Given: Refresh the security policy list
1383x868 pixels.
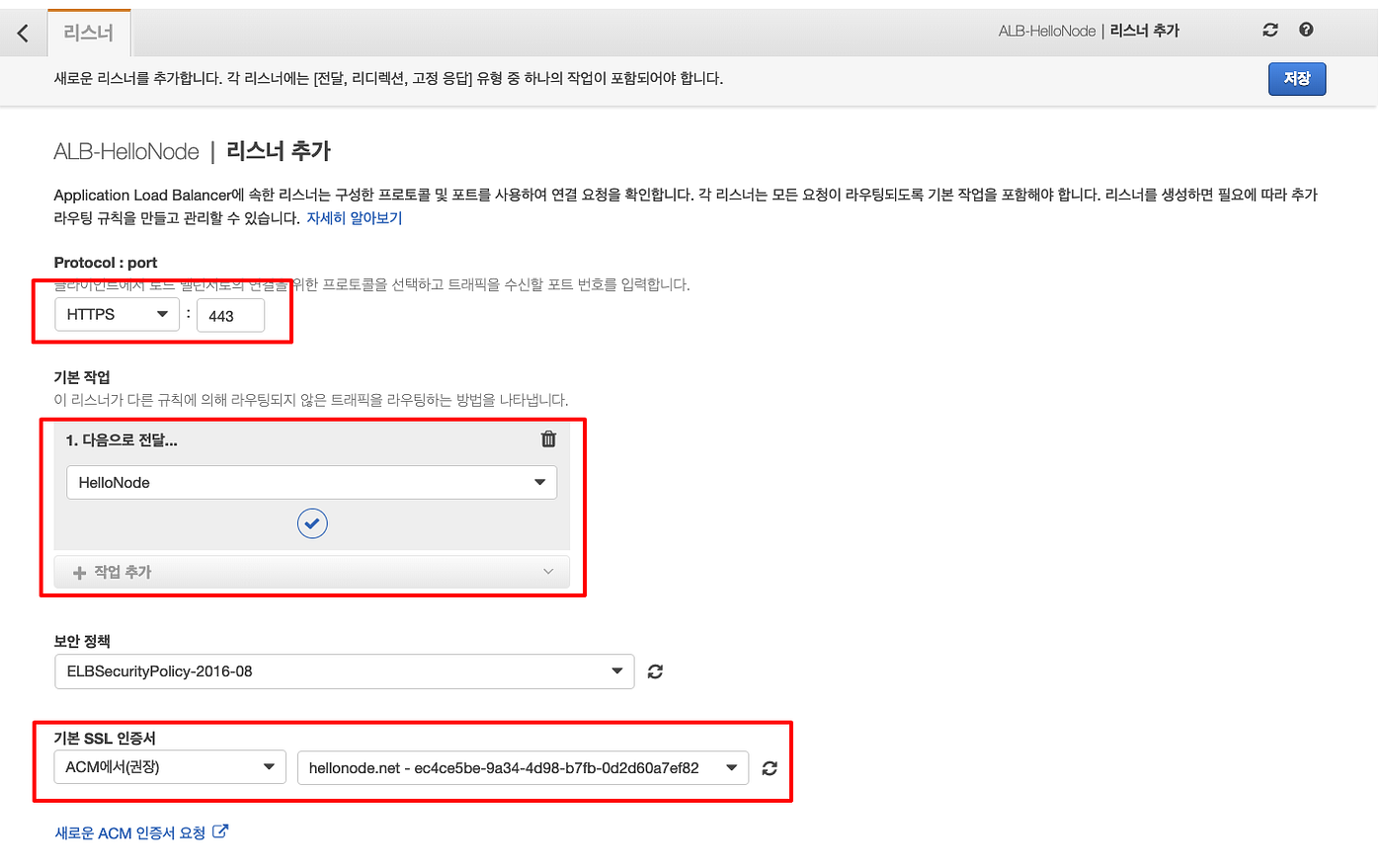Looking at the screenshot, I should click(x=654, y=671).
